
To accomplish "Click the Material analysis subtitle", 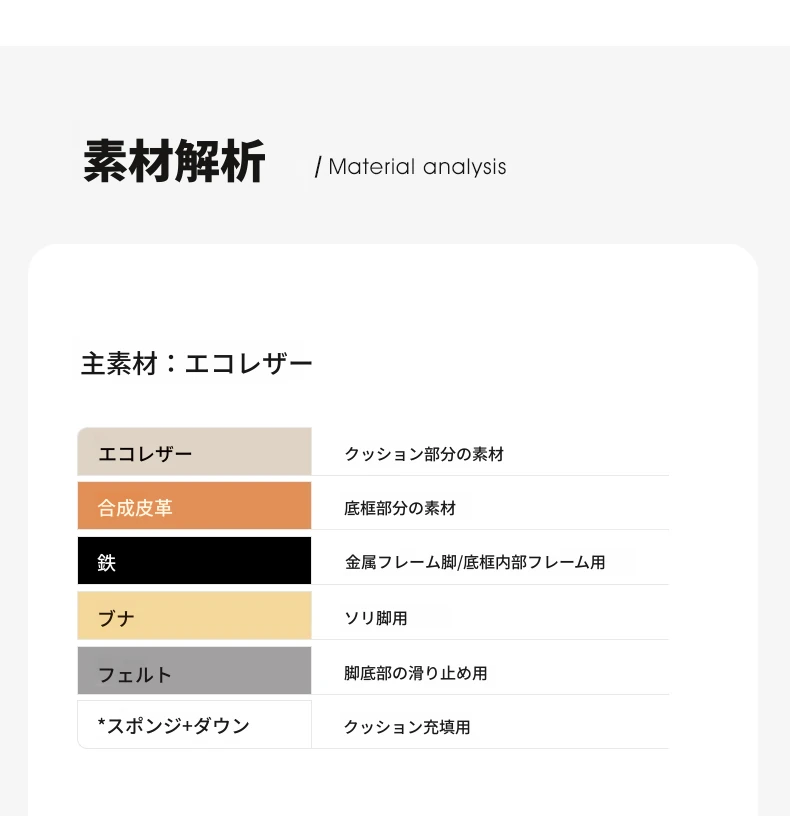I will [411, 167].
